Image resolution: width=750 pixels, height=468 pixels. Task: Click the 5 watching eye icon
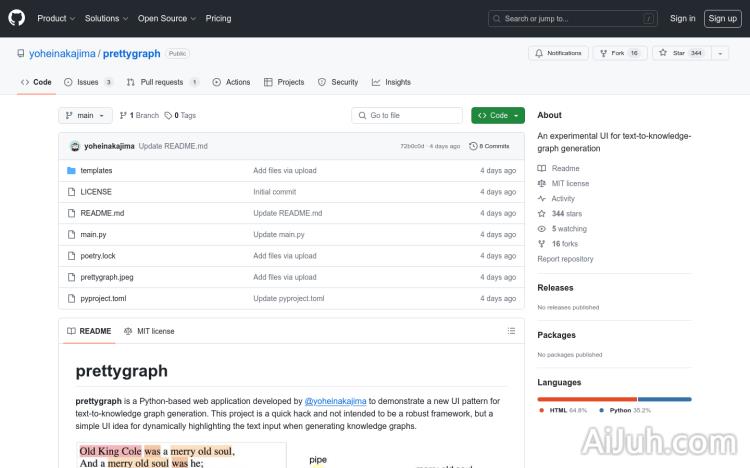[542, 229]
